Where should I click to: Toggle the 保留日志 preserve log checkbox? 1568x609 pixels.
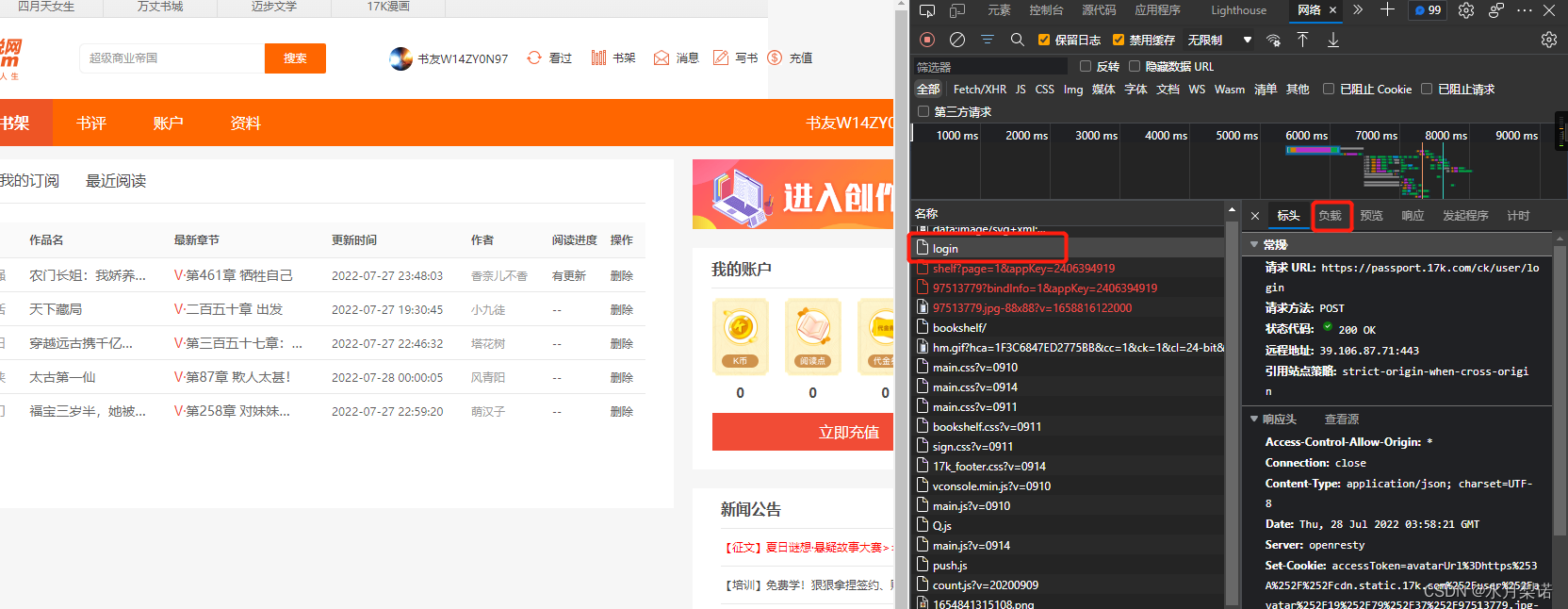click(1043, 40)
